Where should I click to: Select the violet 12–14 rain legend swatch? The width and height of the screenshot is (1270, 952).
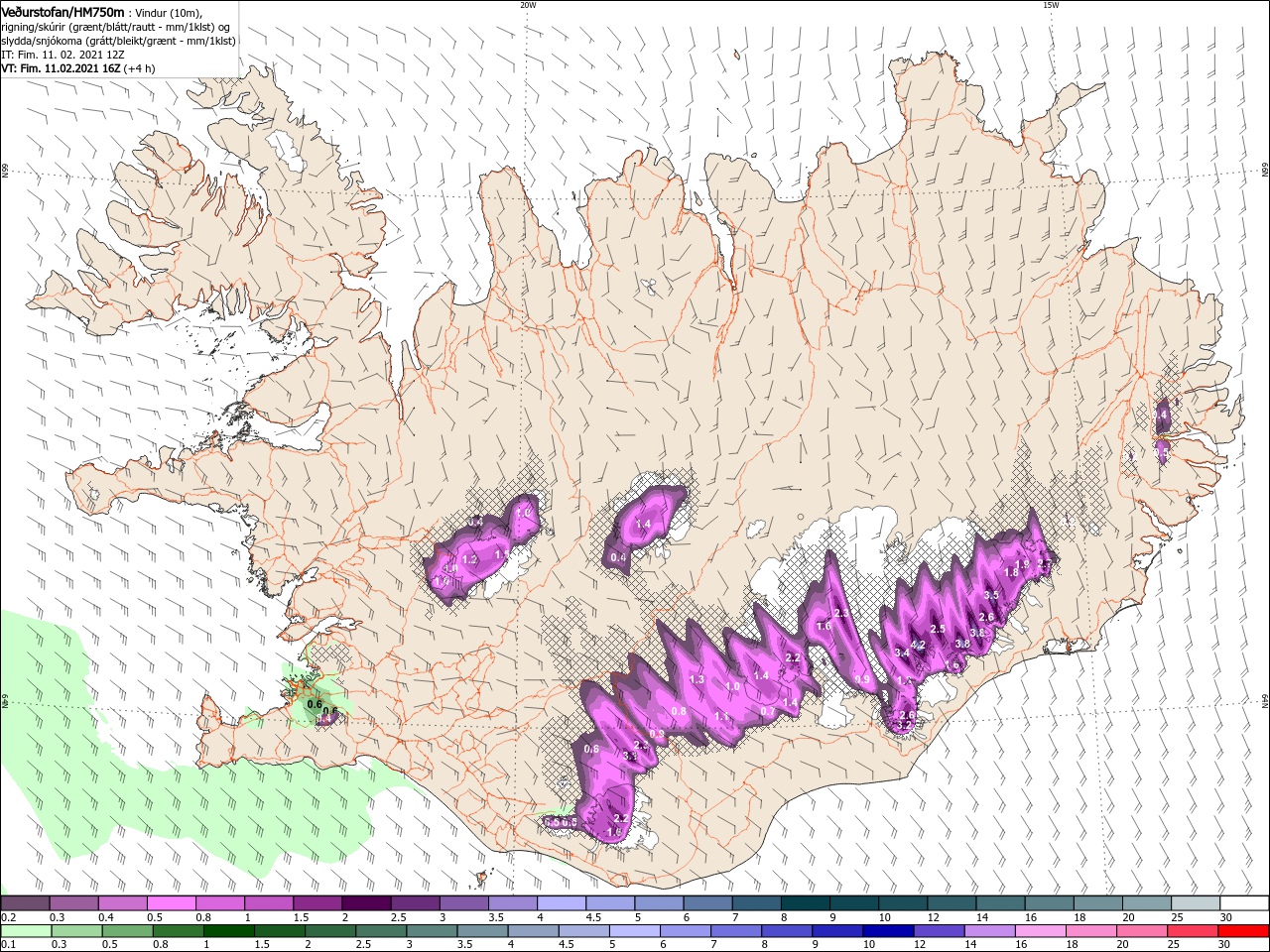click(x=939, y=931)
